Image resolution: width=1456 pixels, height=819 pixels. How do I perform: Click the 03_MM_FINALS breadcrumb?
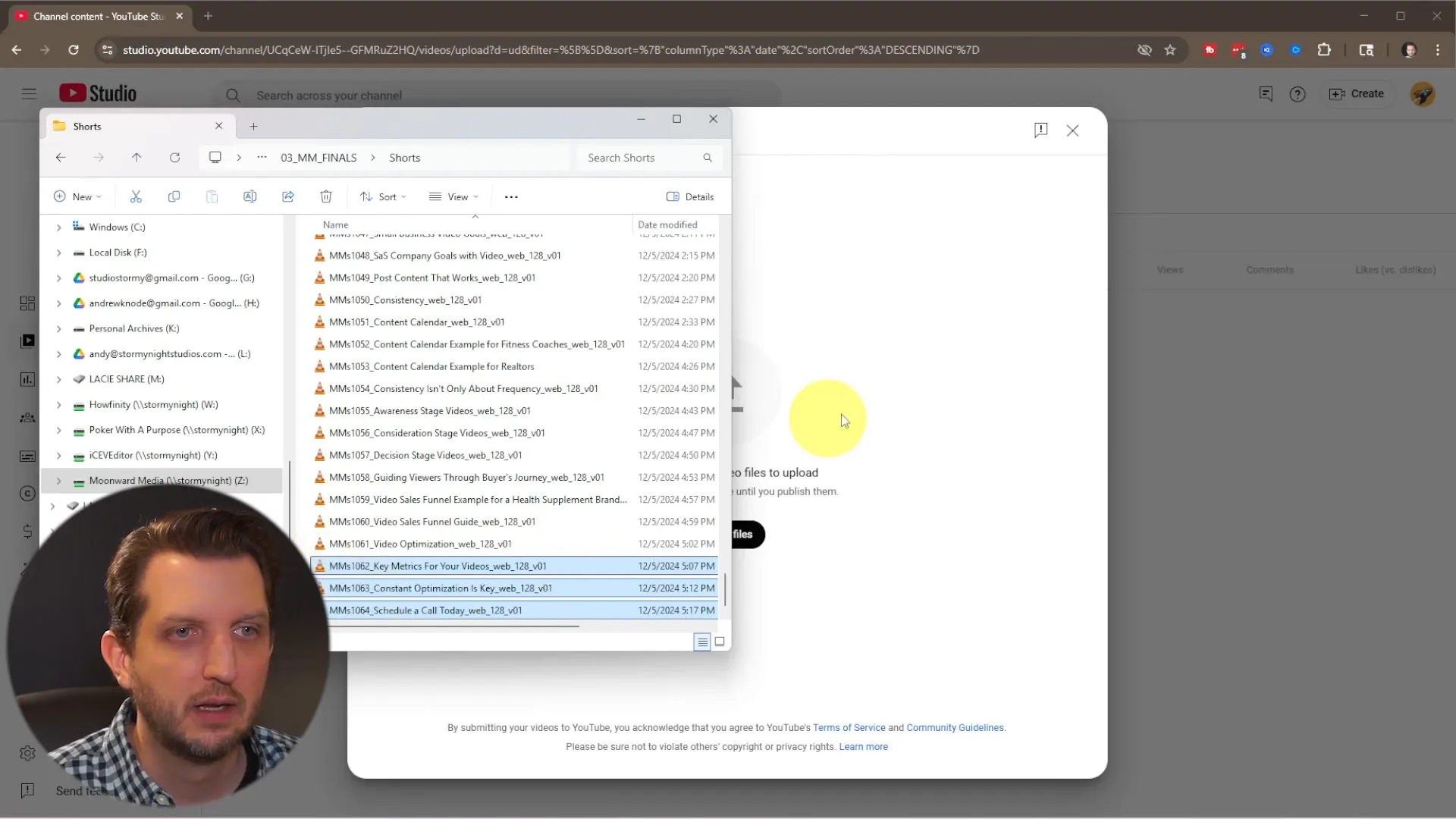(318, 158)
